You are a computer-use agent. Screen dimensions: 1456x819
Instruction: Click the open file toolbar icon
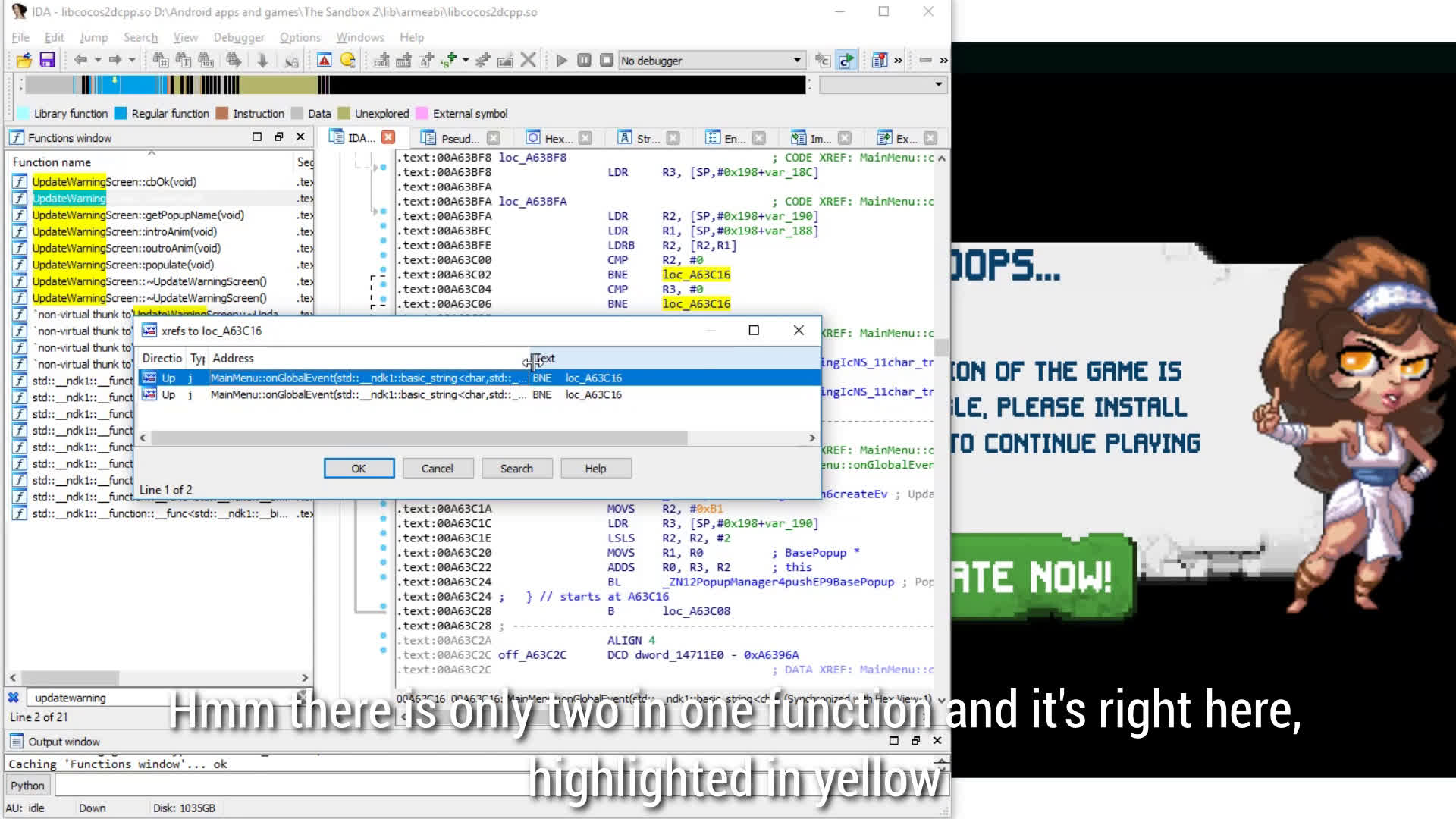pos(24,60)
